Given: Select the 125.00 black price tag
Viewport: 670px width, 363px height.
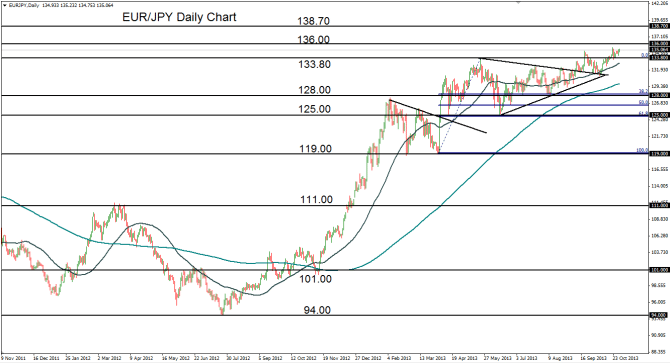Looking at the screenshot, I should pyautogui.click(x=659, y=115).
